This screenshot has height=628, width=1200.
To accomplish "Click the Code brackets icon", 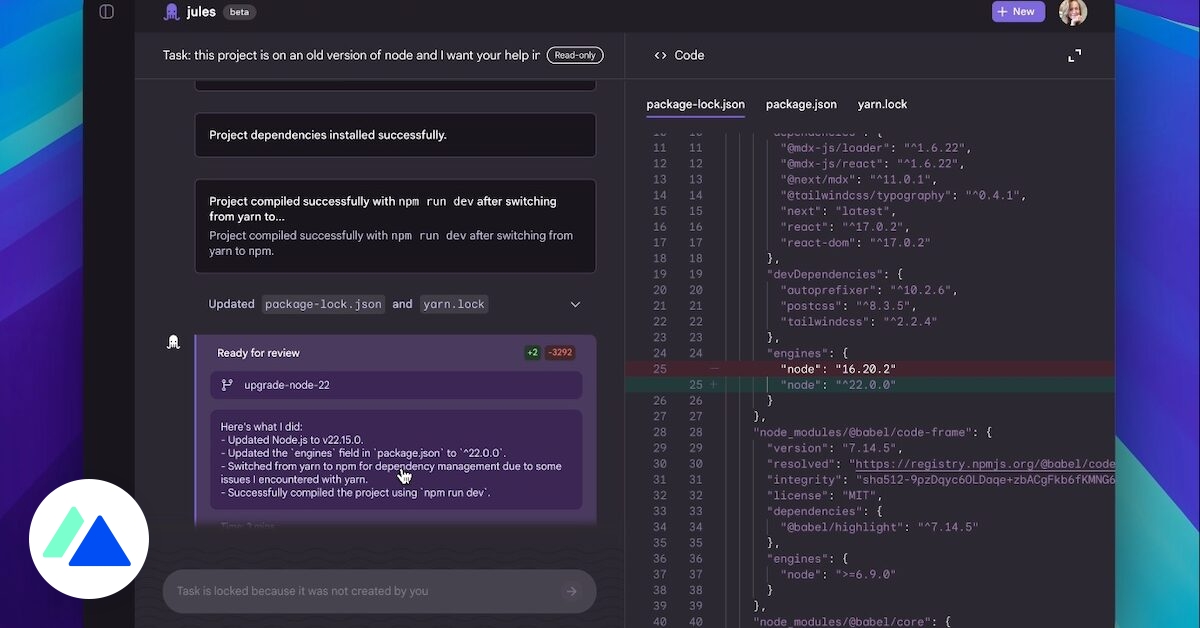I will tap(660, 56).
